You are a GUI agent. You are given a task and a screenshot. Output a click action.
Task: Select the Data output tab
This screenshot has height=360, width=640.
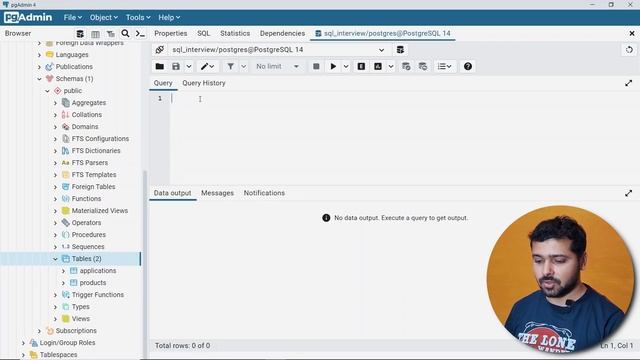click(x=172, y=193)
